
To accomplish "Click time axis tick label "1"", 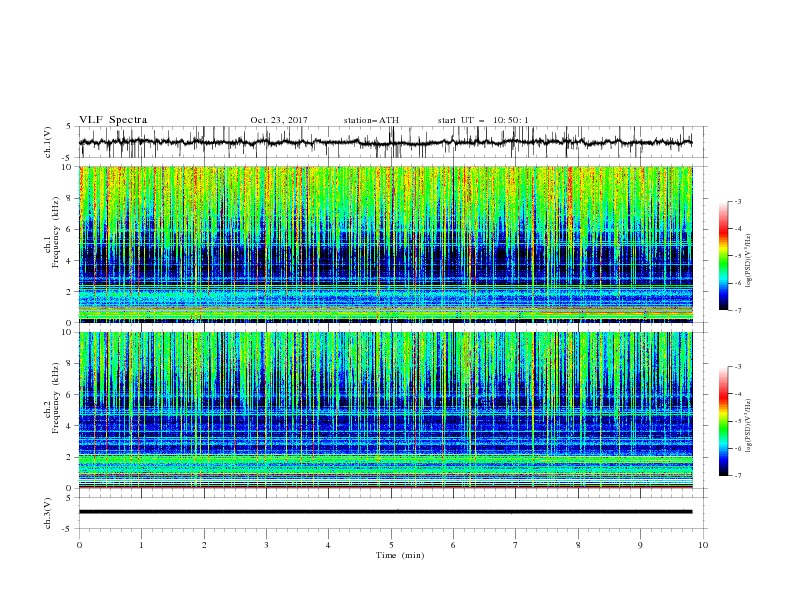I will [141, 545].
